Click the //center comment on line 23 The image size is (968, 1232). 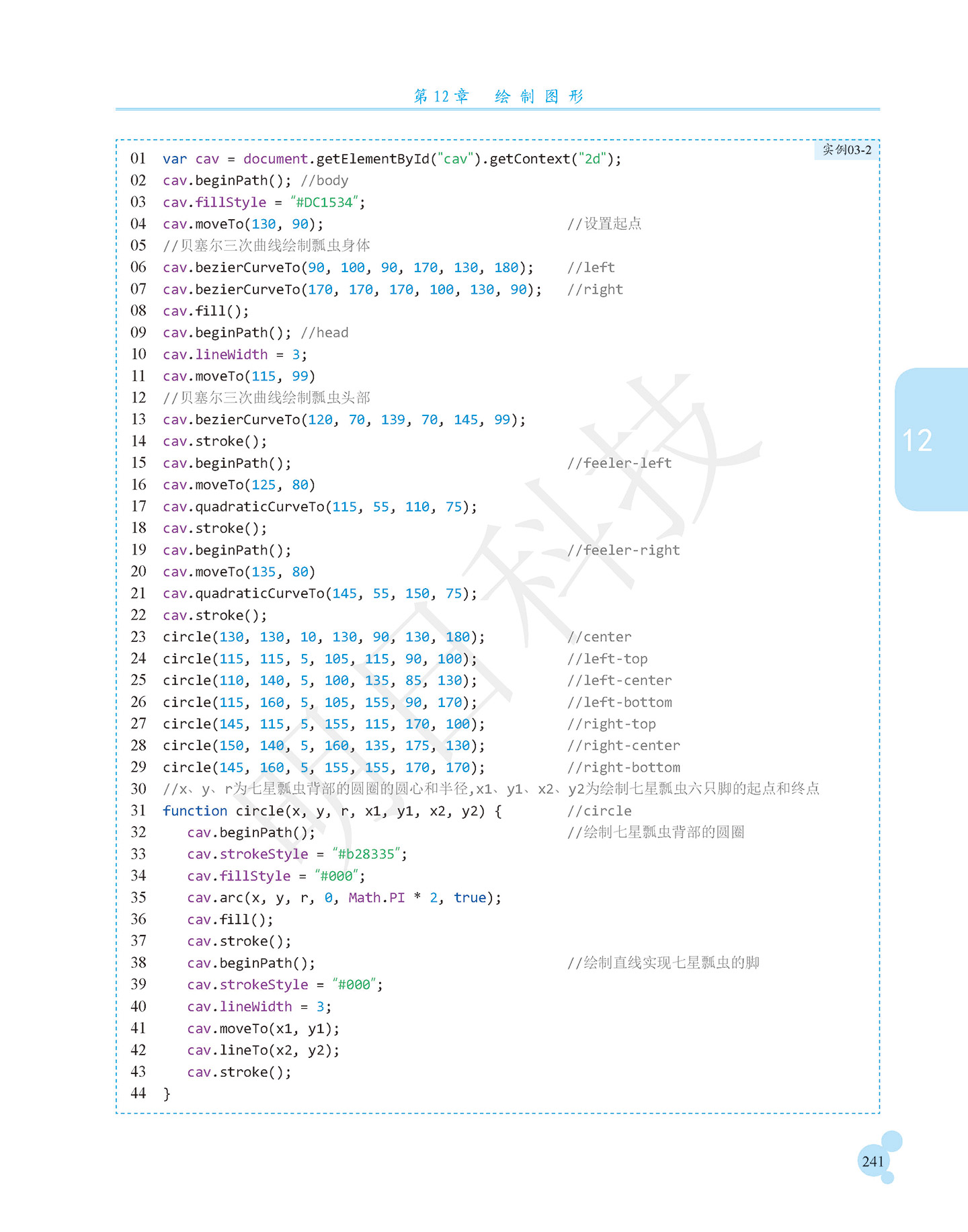[x=599, y=637]
